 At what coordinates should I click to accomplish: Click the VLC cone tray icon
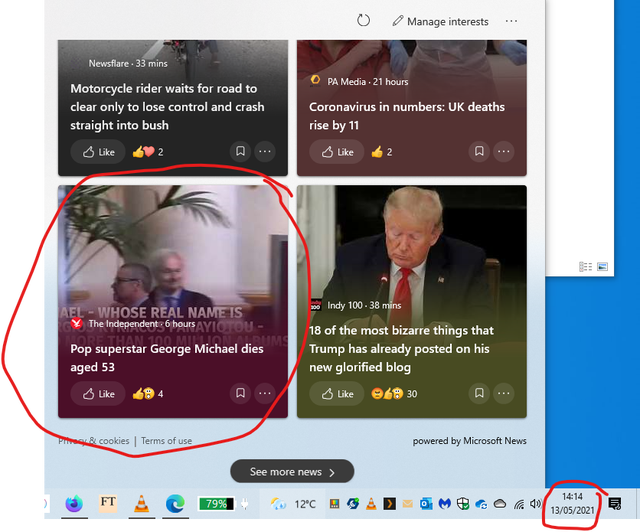tap(371, 504)
